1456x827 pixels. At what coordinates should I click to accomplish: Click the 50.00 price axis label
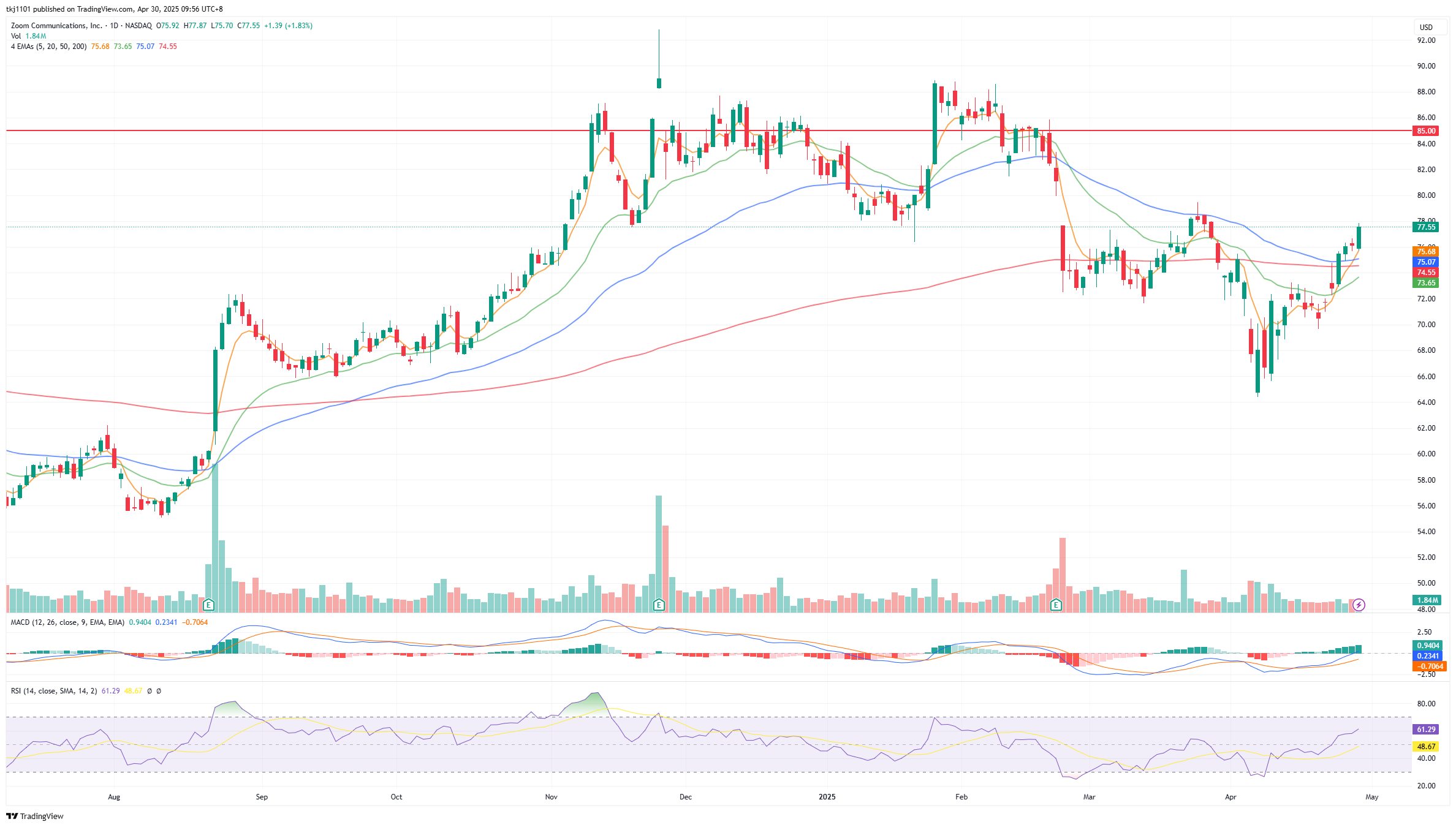tap(1426, 583)
